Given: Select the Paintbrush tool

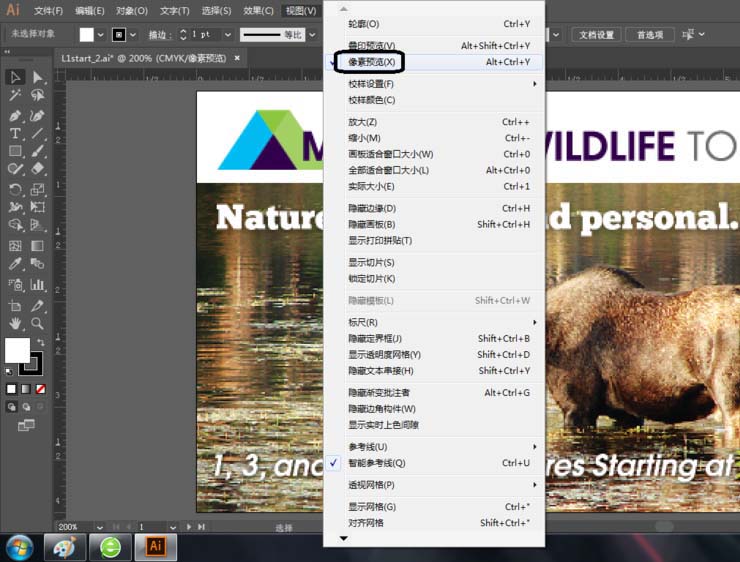Looking at the screenshot, I should pos(37,151).
